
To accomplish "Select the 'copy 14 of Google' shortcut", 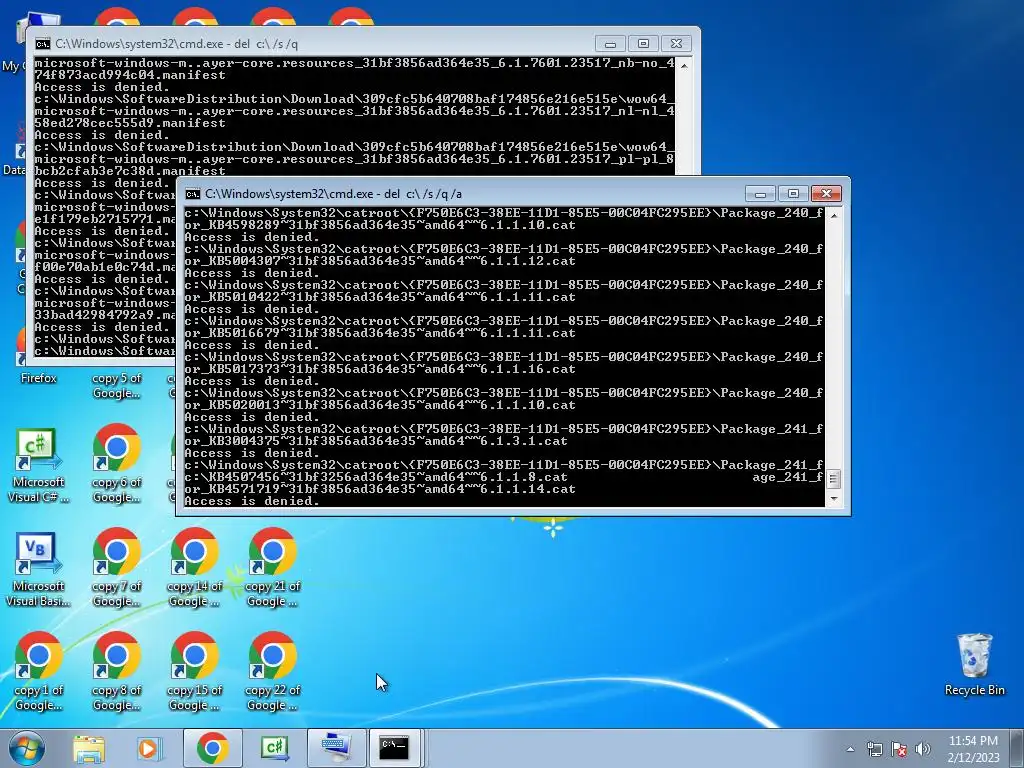I will [x=195, y=568].
